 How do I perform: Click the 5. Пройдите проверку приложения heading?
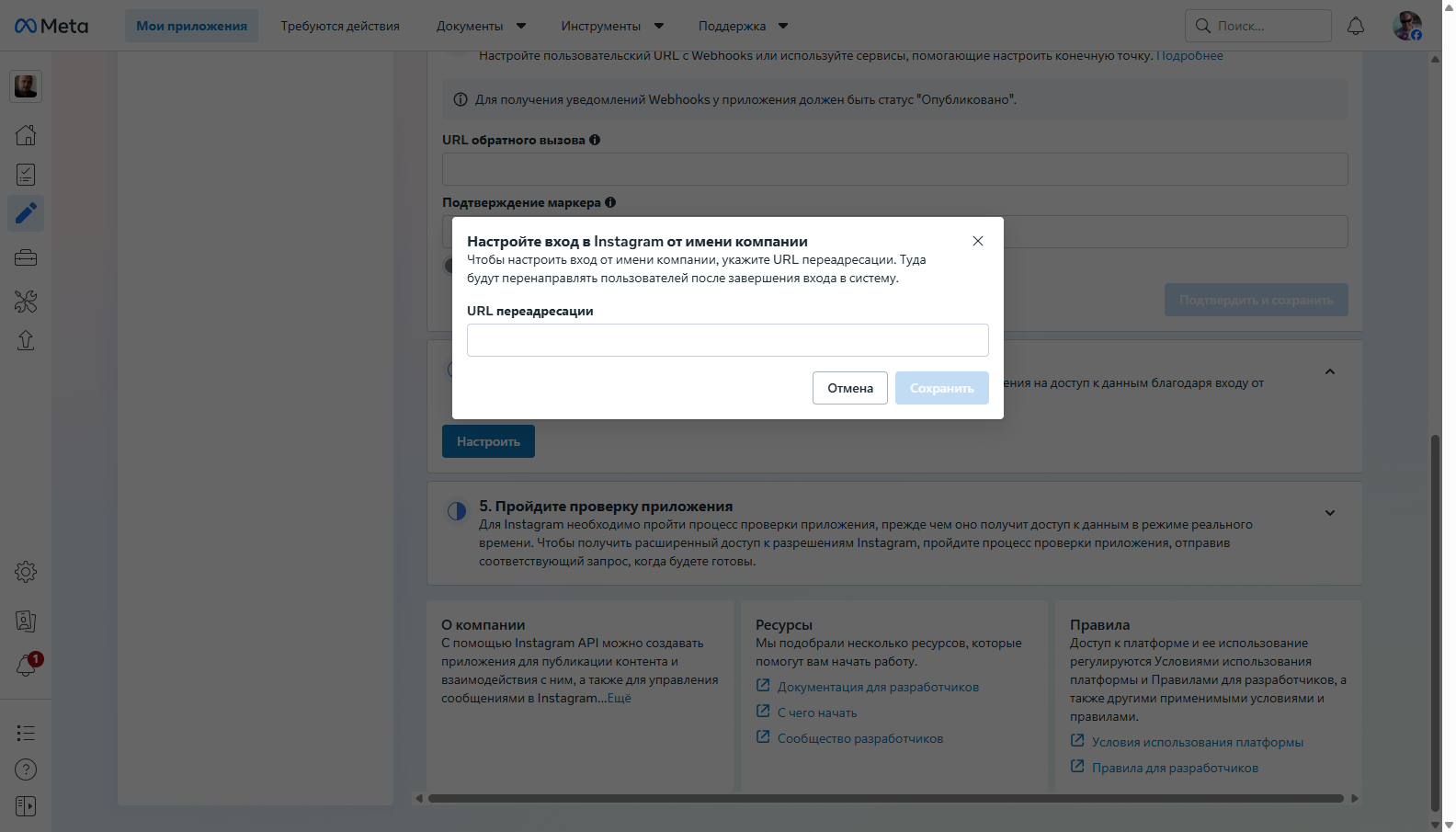tap(606, 506)
